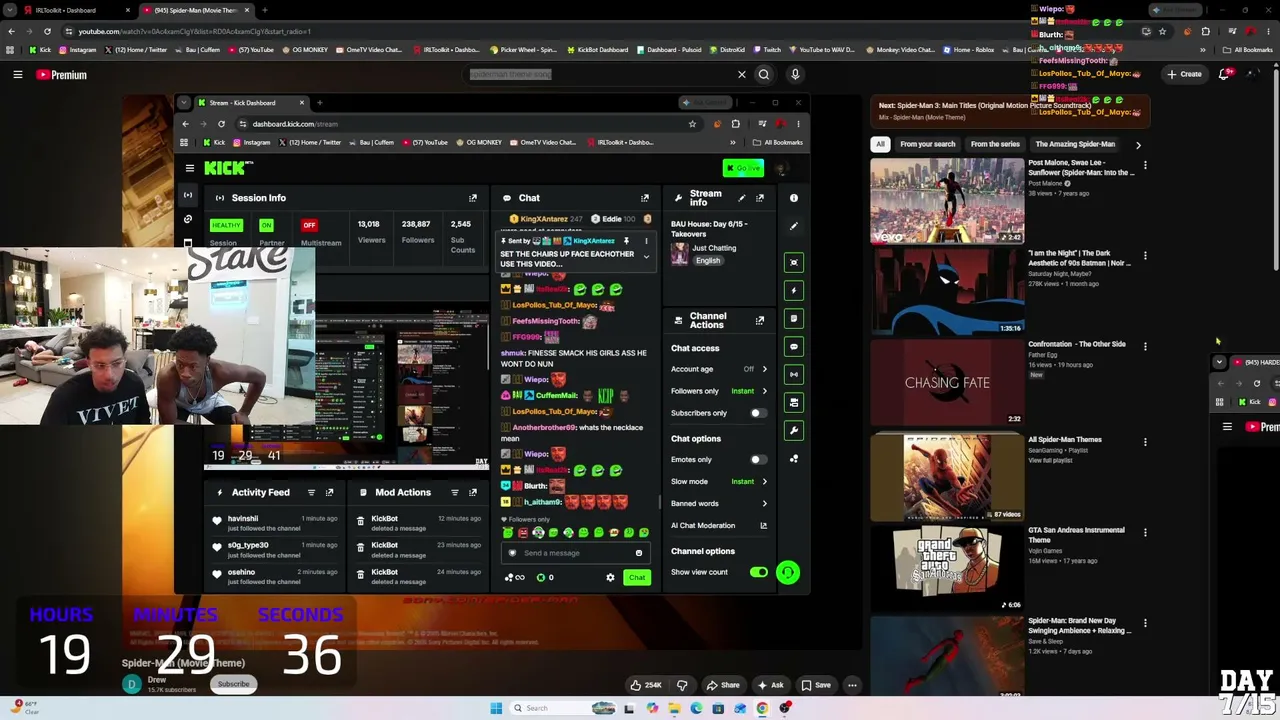This screenshot has height=720, width=1280.
Task: Pop out the Session Info panel
Action: click(x=473, y=198)
